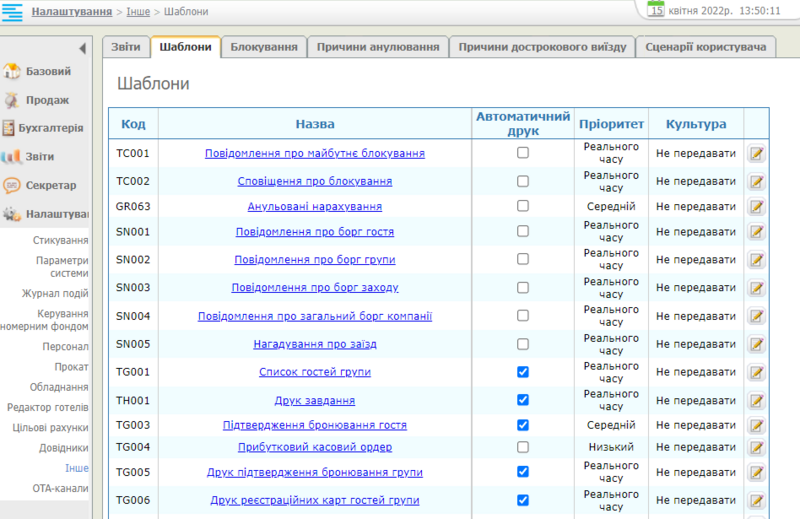This screenshot has height=519, width=800.
Task: Switch to the Блокування tab
Action: 264,47
